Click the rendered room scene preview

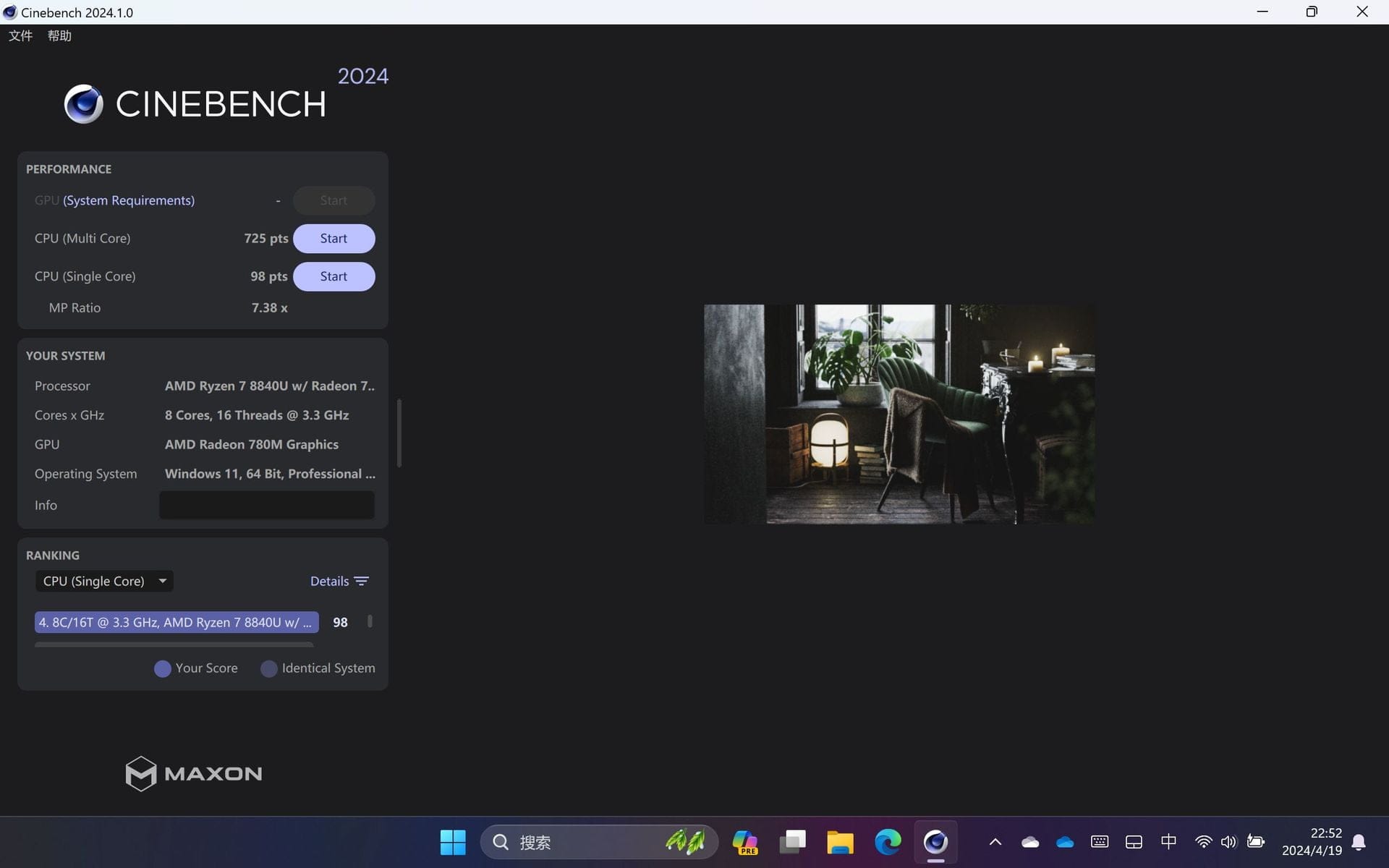[x=899, y=414]
